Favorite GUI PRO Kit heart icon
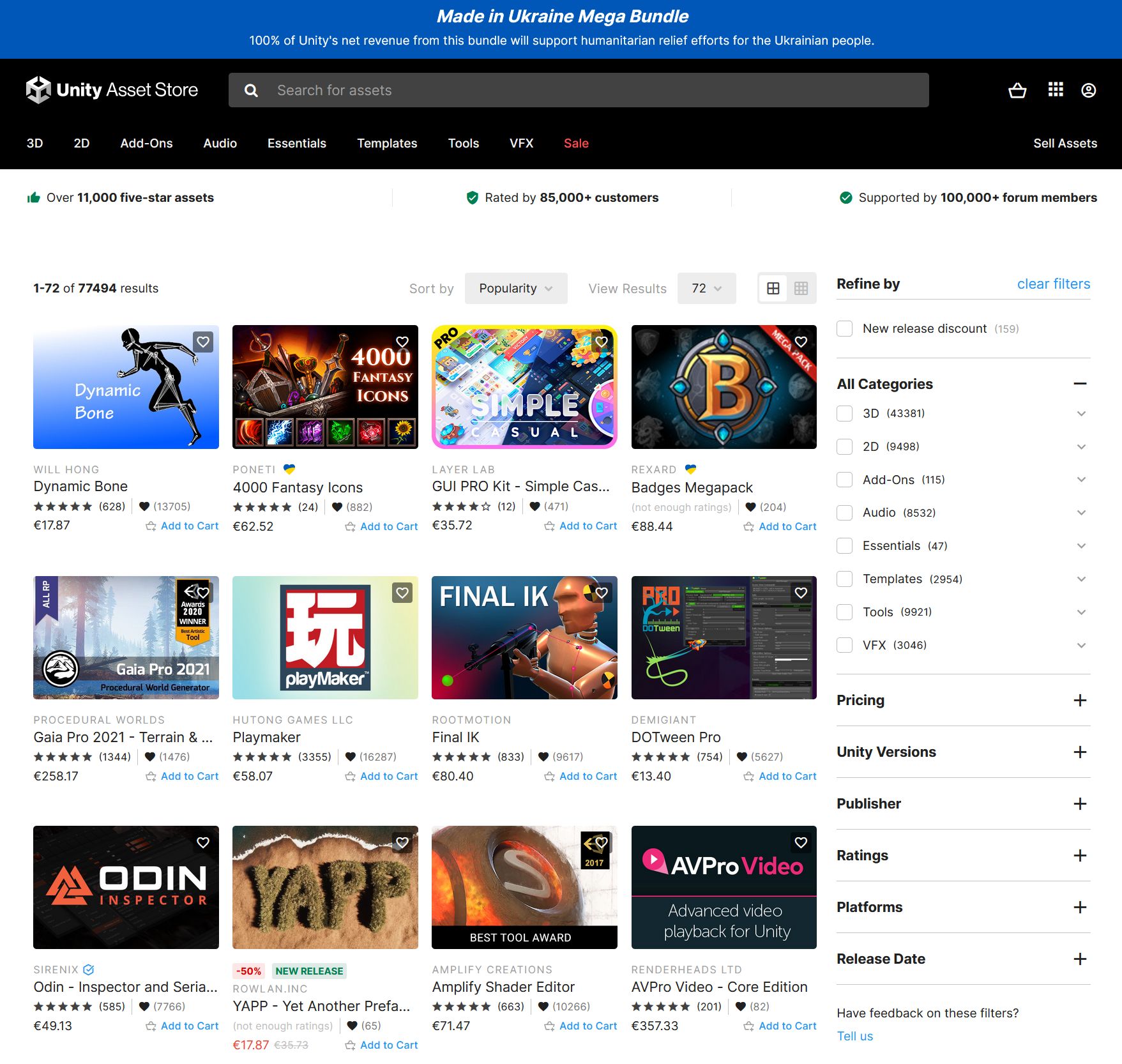This screenshot has width=1122, height=1064. [602, 342]
